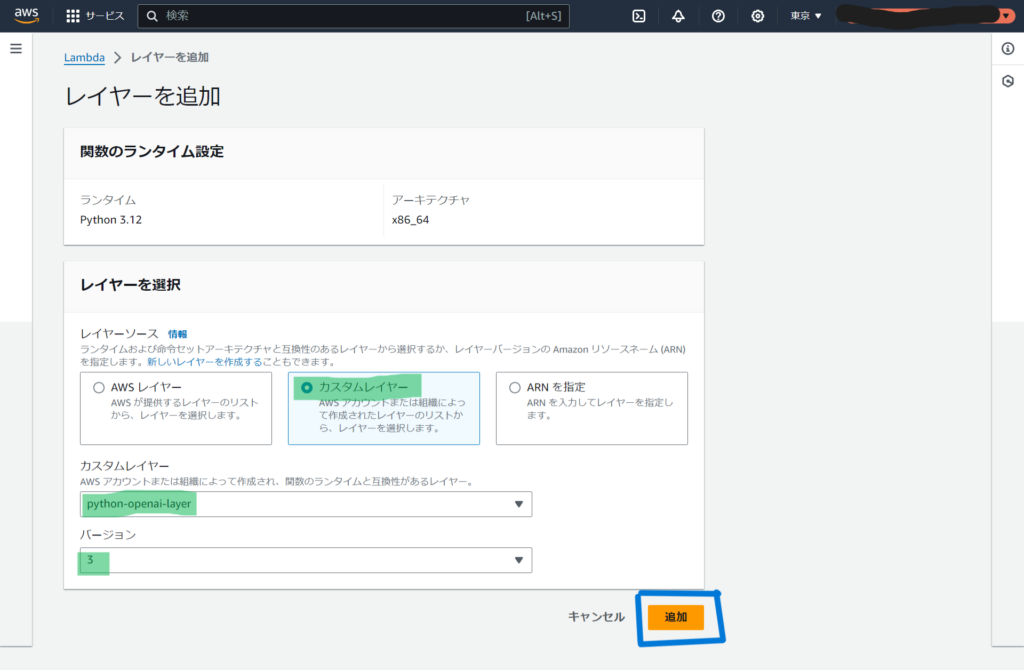Open the services grid menu

95,16
